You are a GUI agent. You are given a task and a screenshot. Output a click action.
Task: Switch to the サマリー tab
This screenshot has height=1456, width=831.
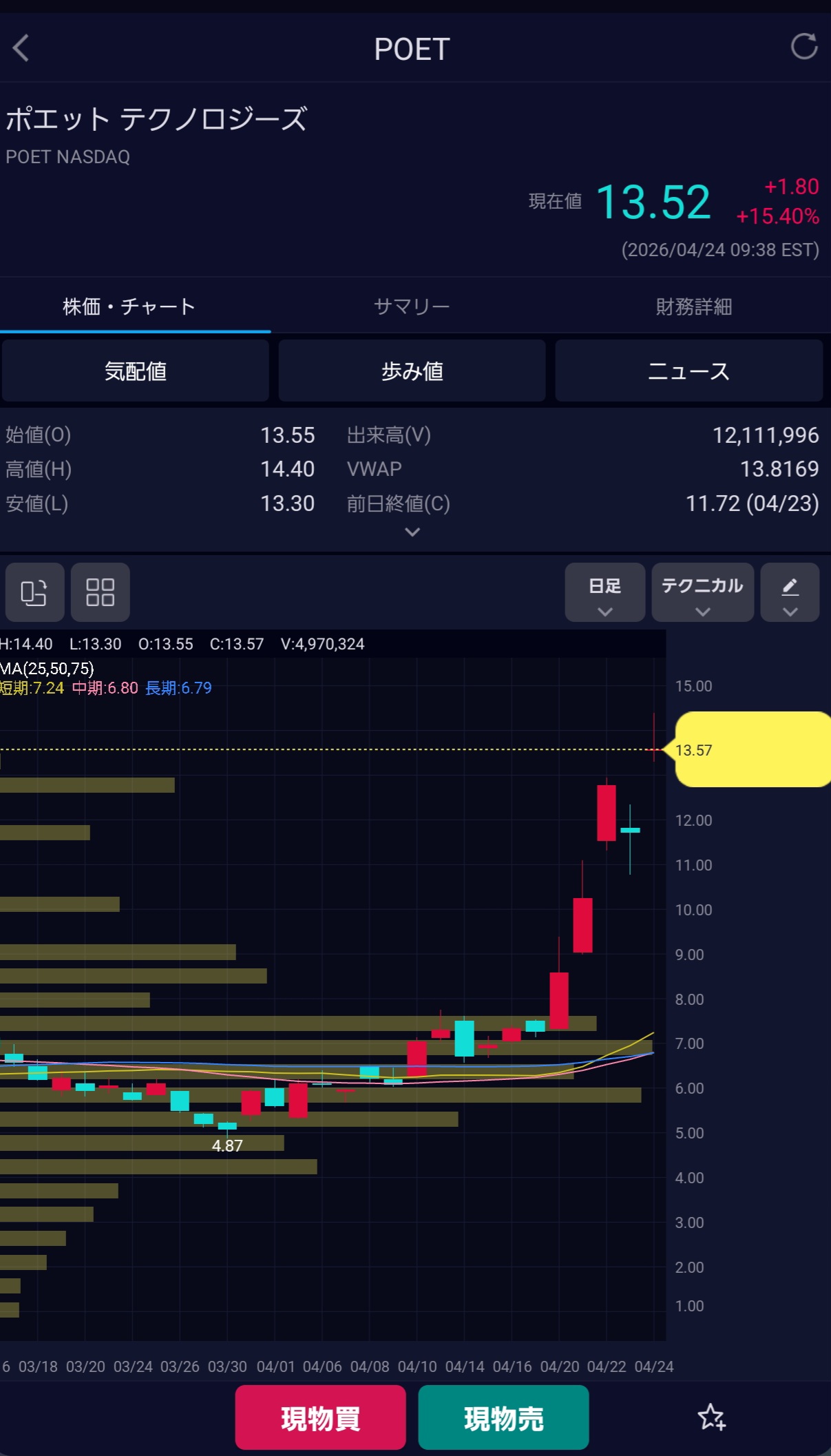(x=412, y=306)
